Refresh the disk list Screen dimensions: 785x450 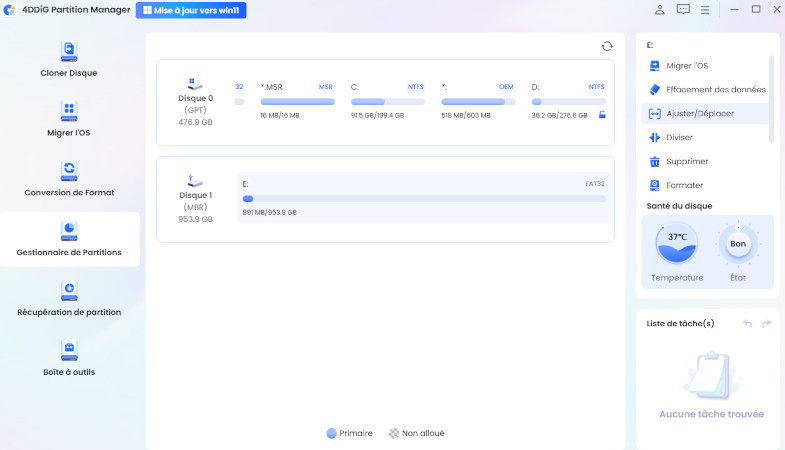(x=607, y=46)
